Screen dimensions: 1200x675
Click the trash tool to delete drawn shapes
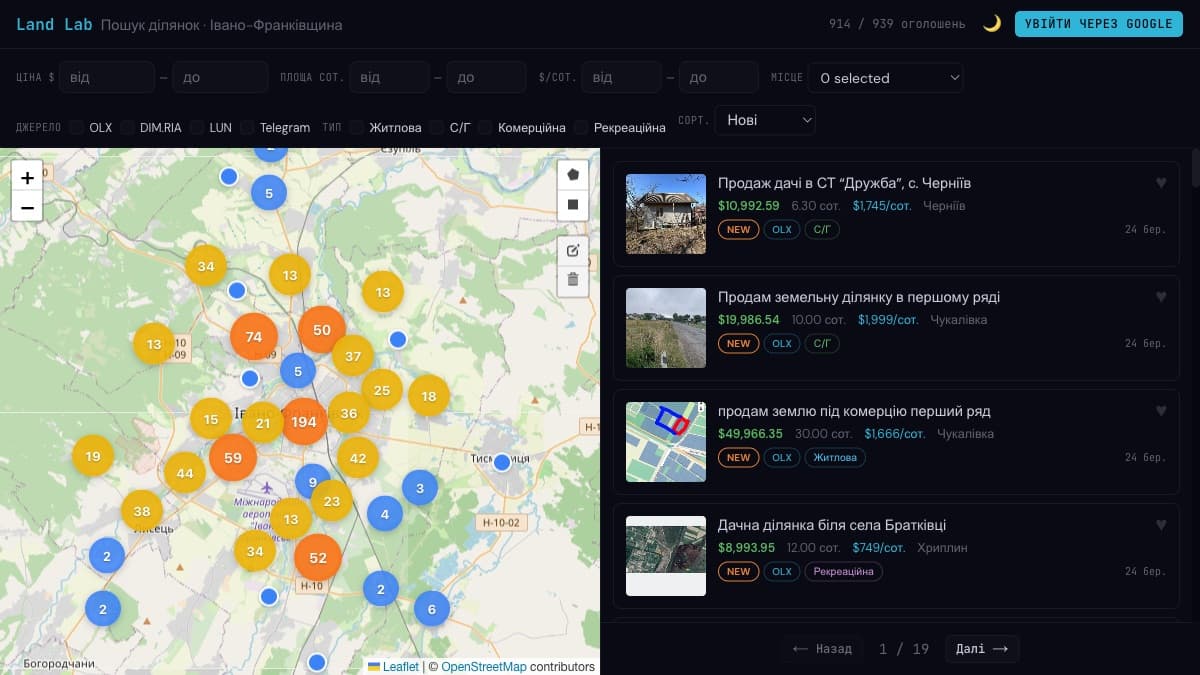click(573, 281)
